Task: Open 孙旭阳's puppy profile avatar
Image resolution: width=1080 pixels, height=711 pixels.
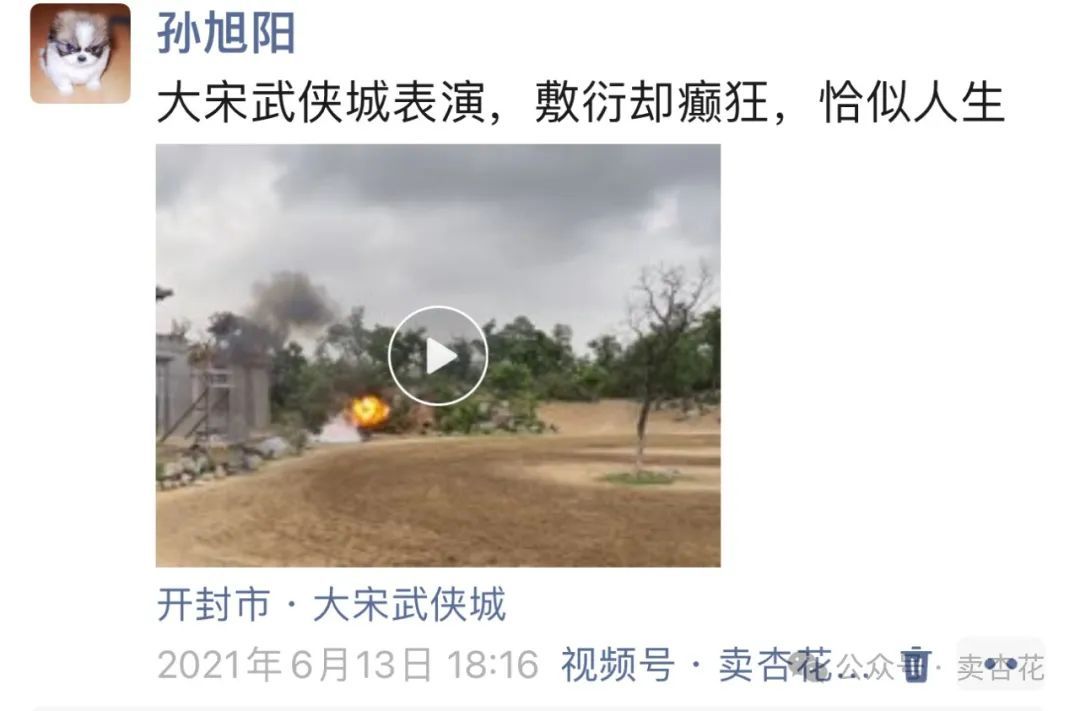Action: click(x=81, y=53)
